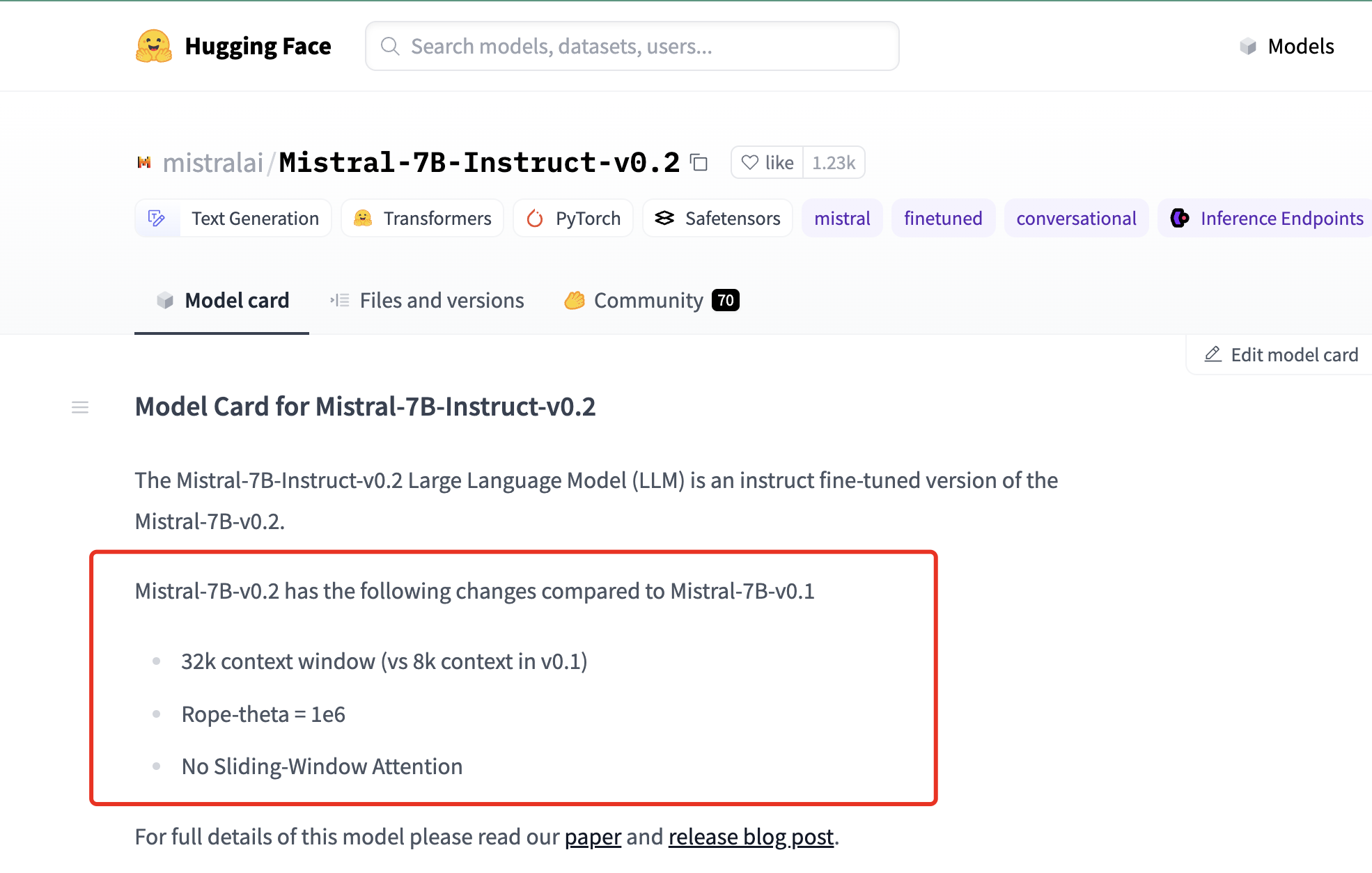Select the finetuned tag
The width and height of the screenshot is (1372, 873).
tap(943, 219)
